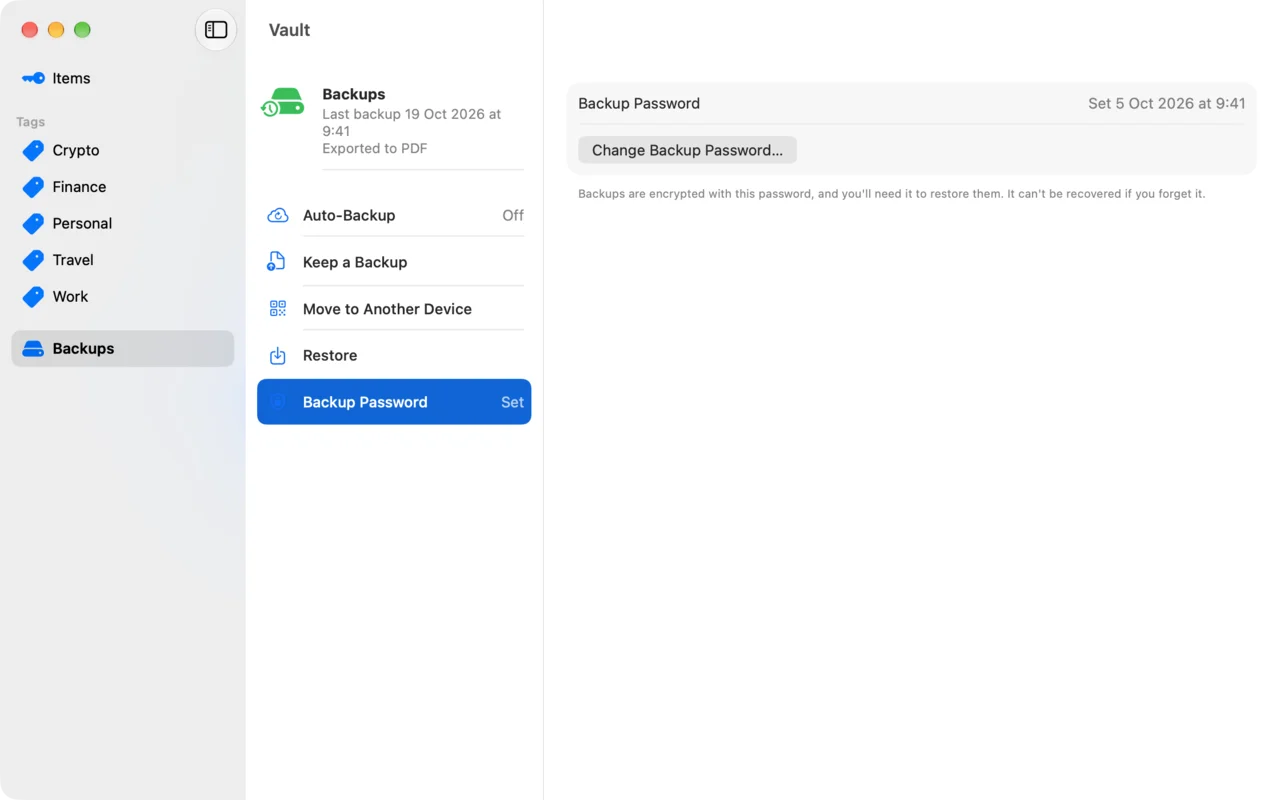
Task: Select the Work tag
Action: pos(123,296)
